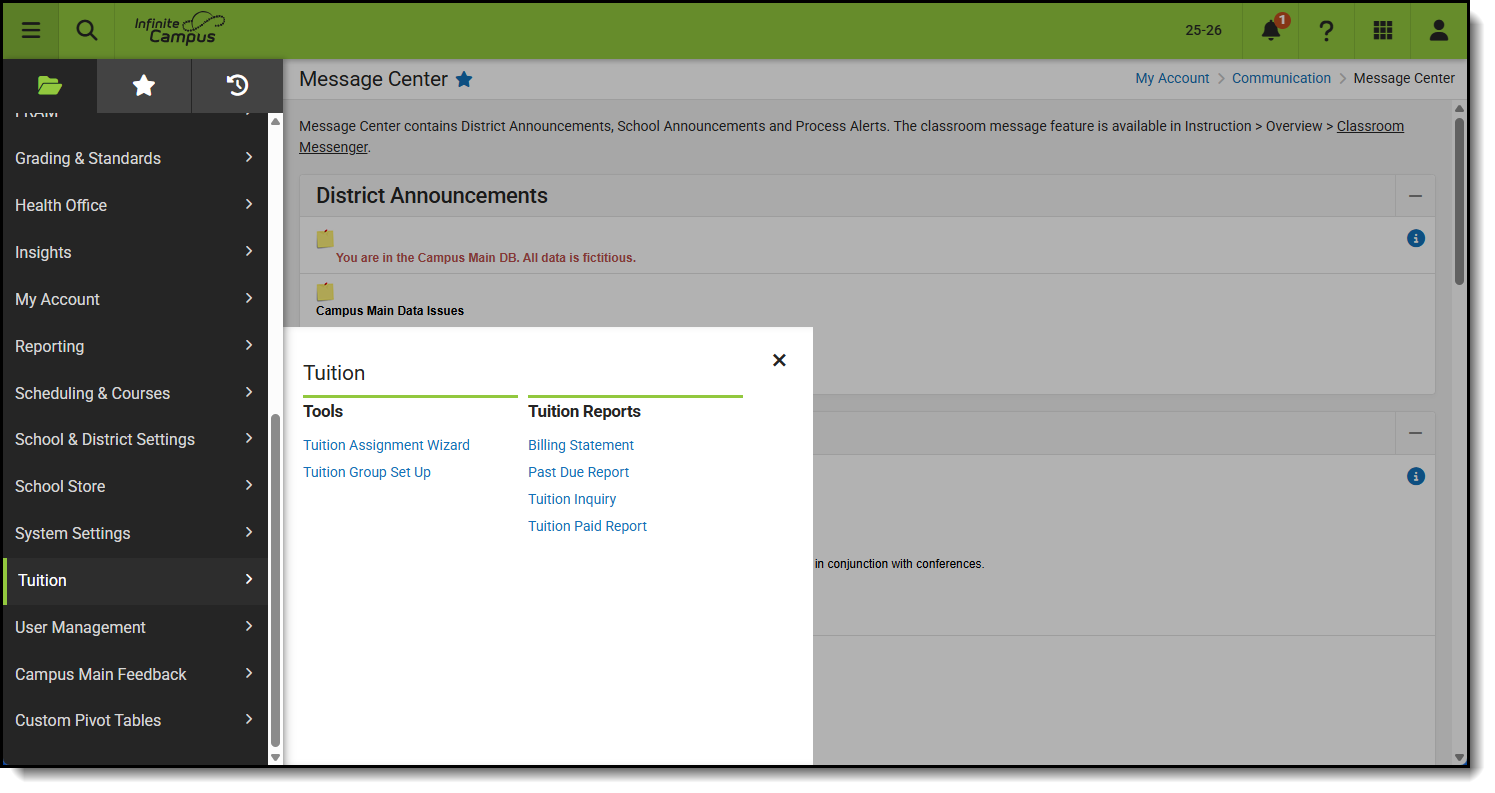Expand the User Management chevron
This screenshot has height=793, width=1495.
click(x=249, y=626)
